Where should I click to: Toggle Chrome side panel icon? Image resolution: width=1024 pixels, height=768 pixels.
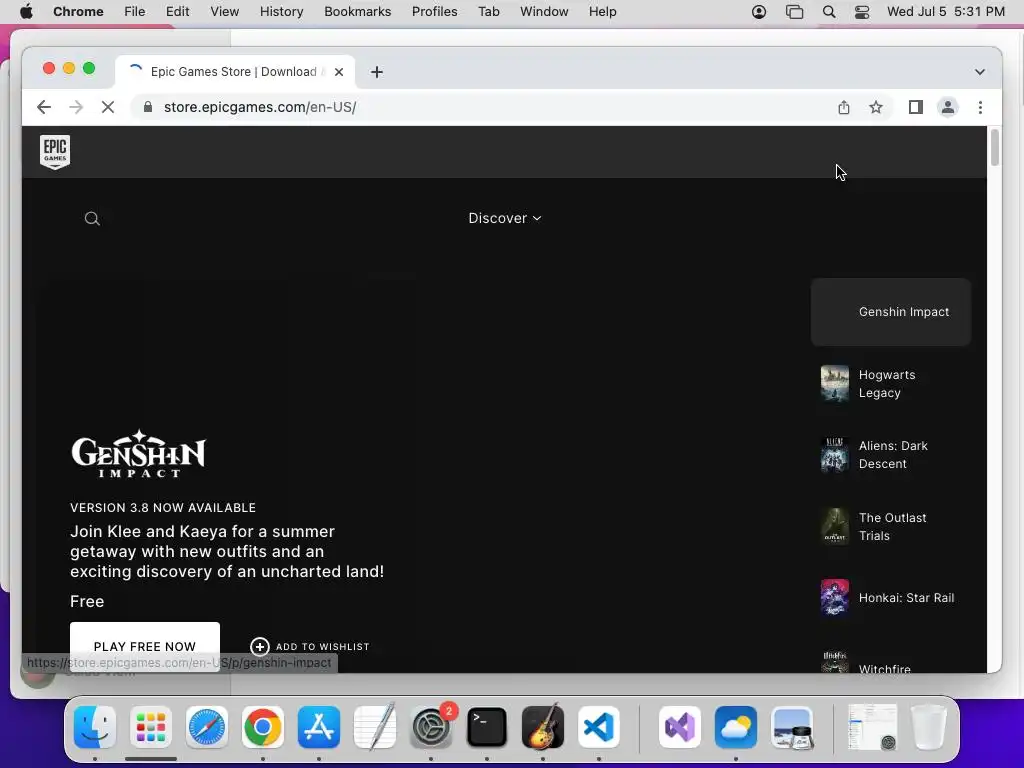pos(916,107)
